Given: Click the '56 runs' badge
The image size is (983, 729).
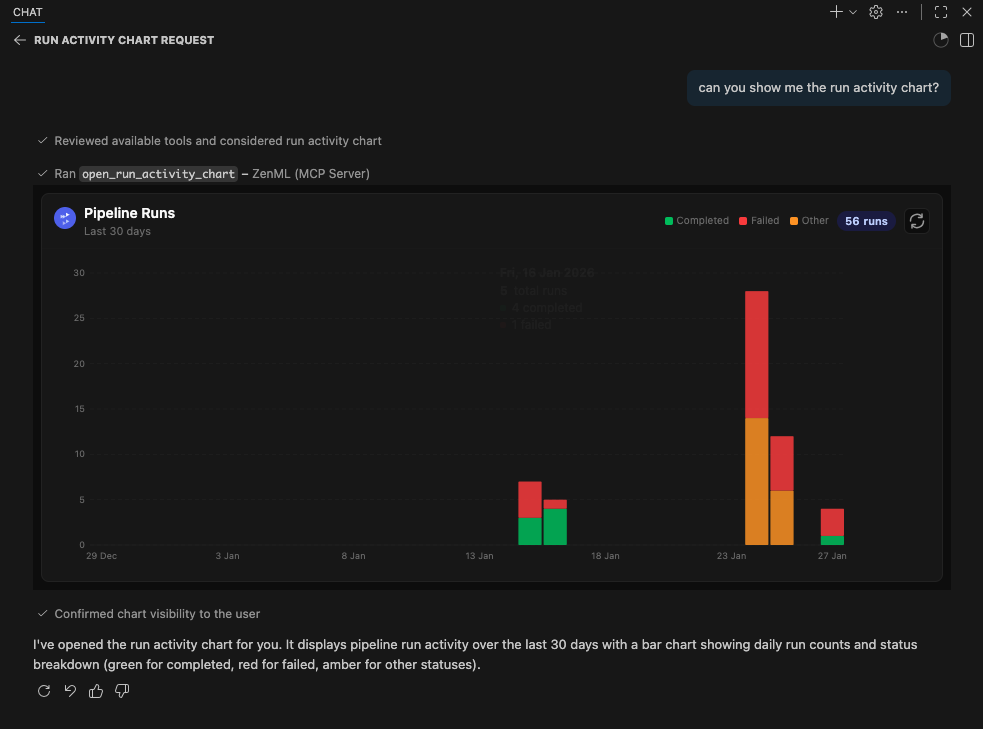Looking at the screenshot, I should coord(866,221).
